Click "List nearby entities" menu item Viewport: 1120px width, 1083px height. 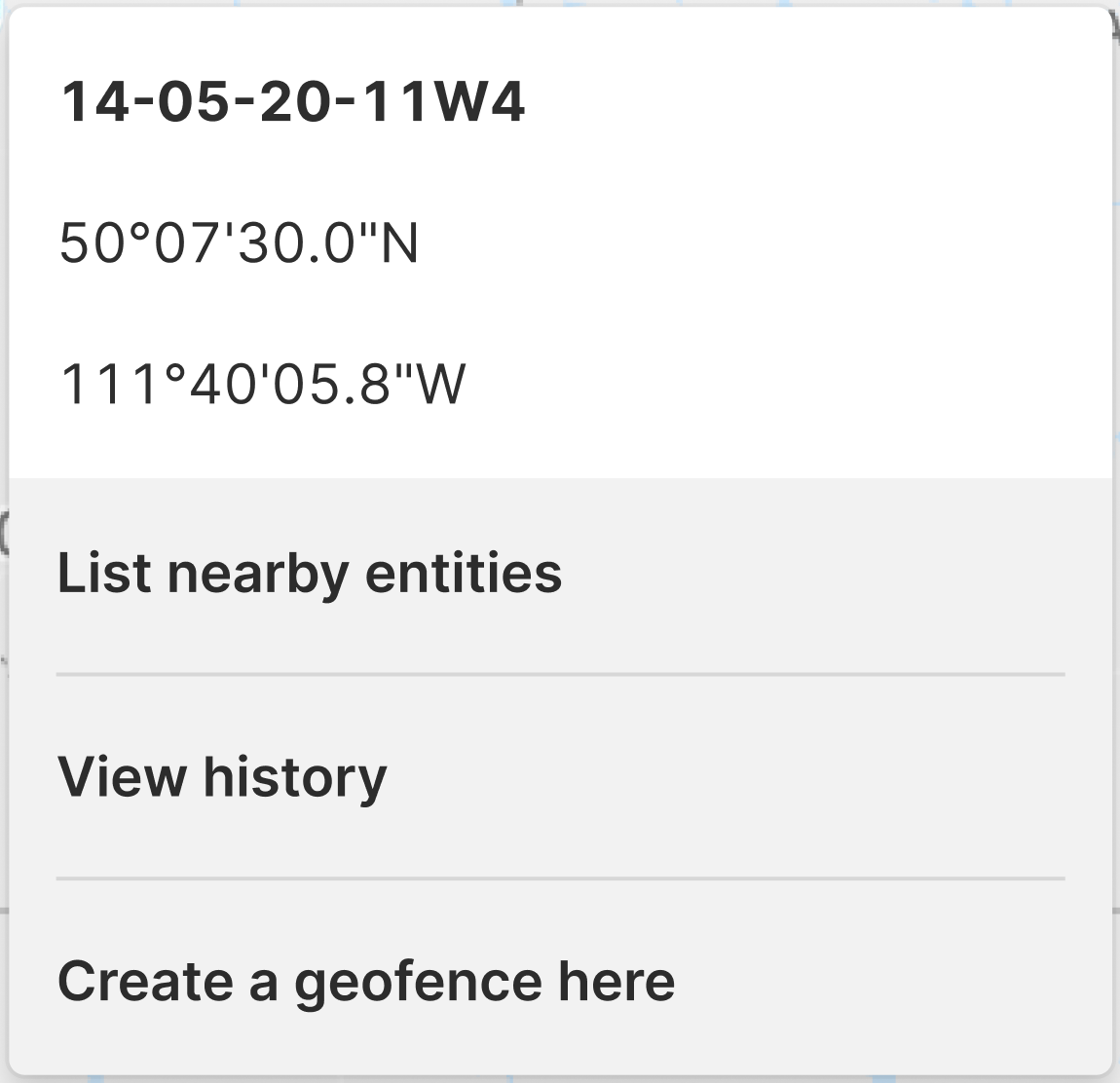[x=310, y=573]
